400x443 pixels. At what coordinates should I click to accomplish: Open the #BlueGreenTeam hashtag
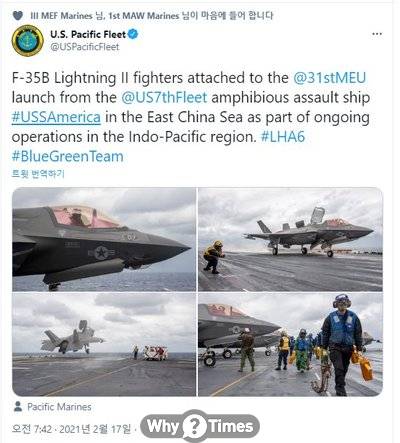pos(68,156)
